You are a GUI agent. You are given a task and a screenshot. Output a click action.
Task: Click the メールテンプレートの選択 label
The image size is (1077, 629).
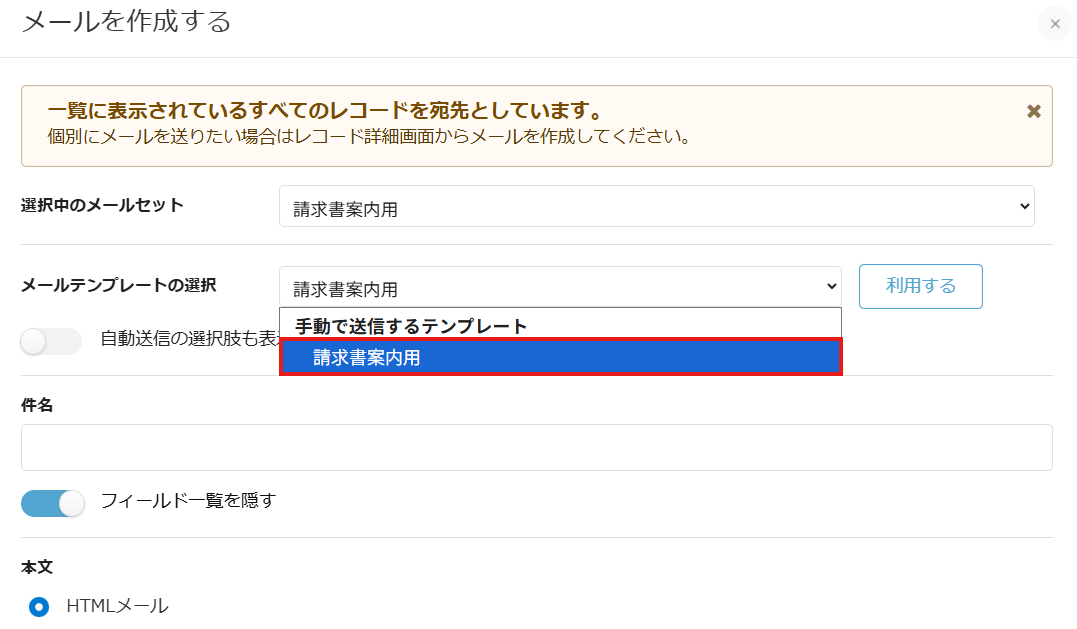118,285
